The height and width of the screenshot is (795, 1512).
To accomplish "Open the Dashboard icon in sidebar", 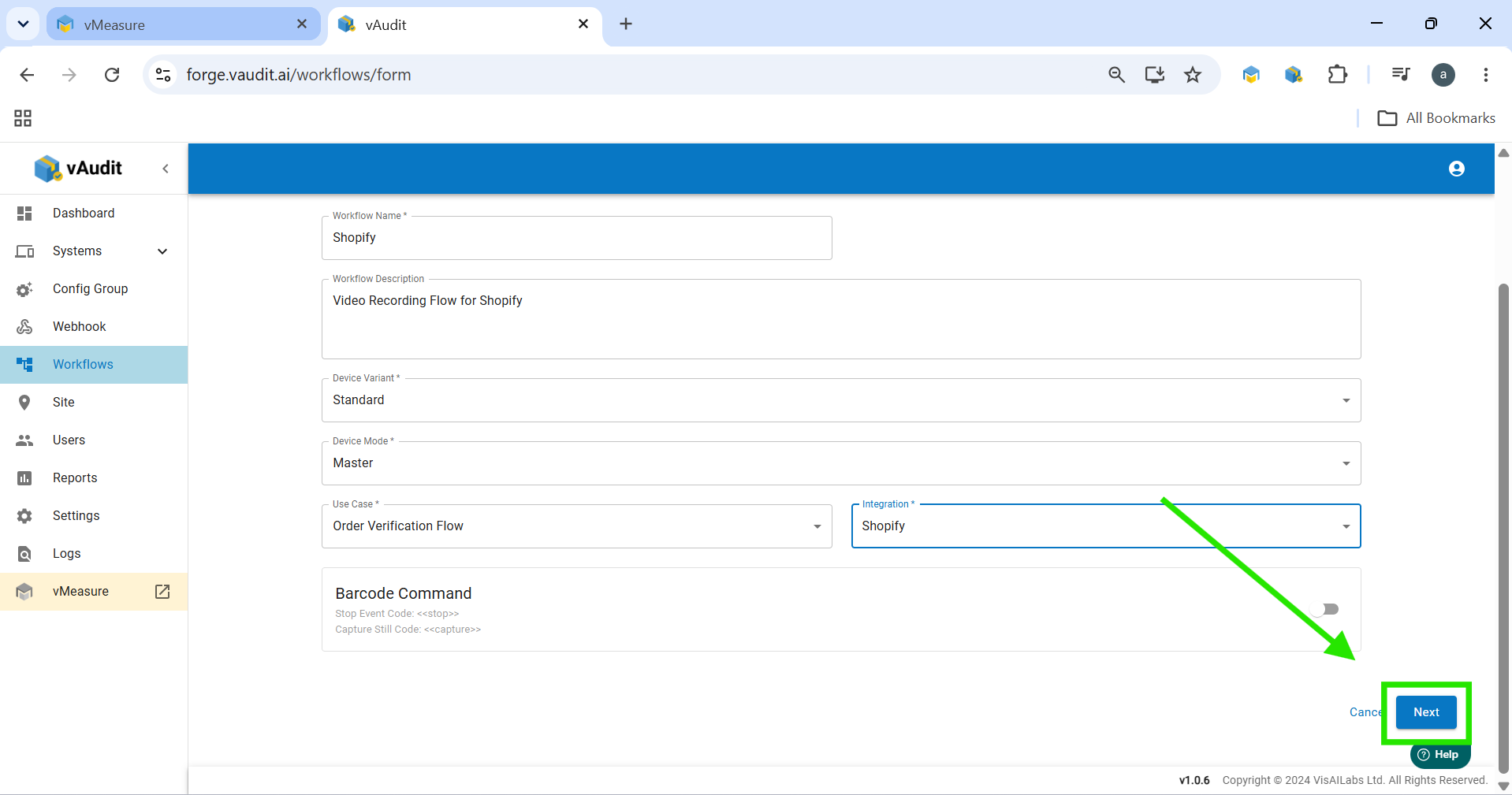I will click(x=24, y=214).
